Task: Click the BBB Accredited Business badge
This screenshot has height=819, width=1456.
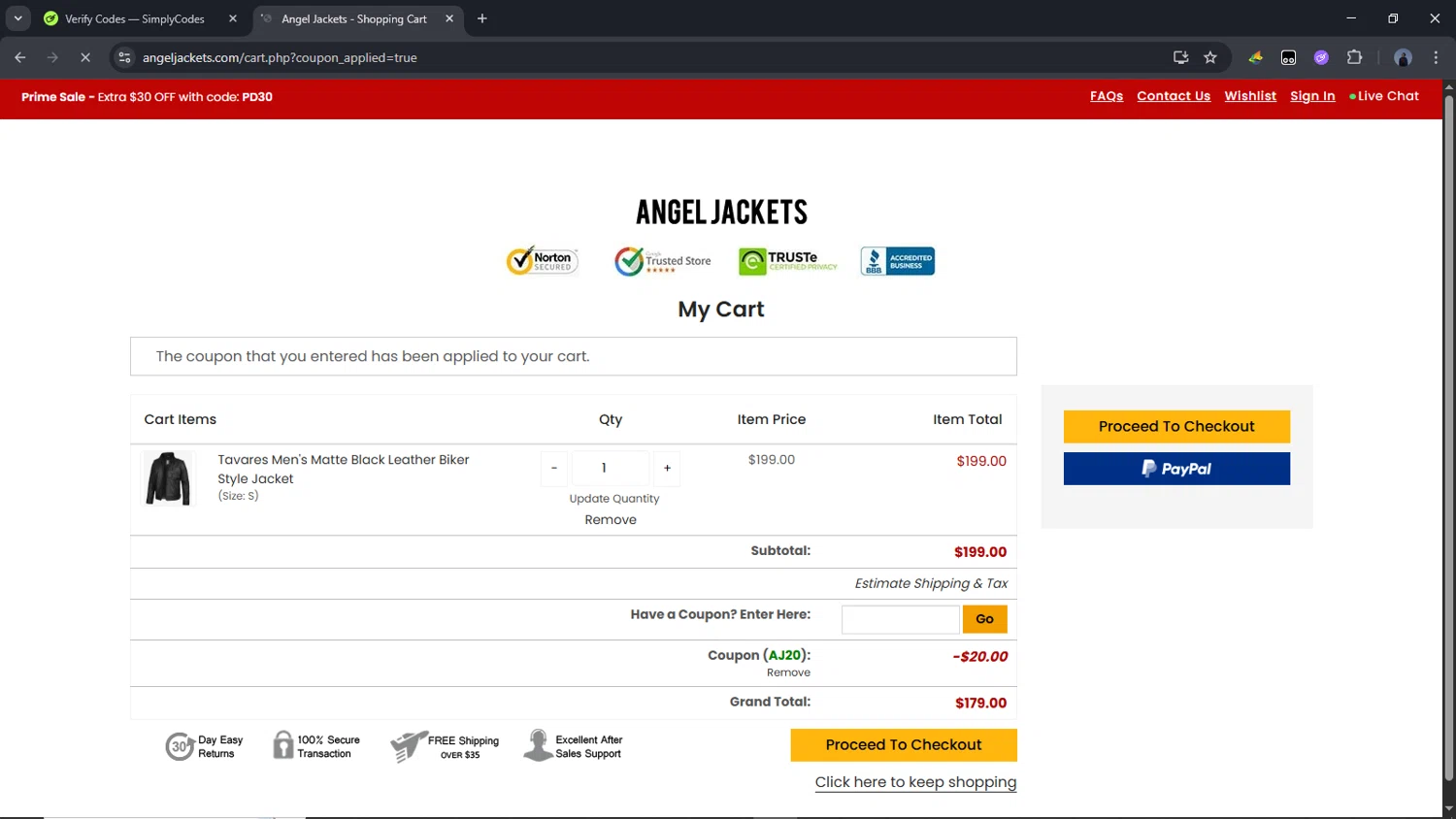Action: tap(898, 261)
